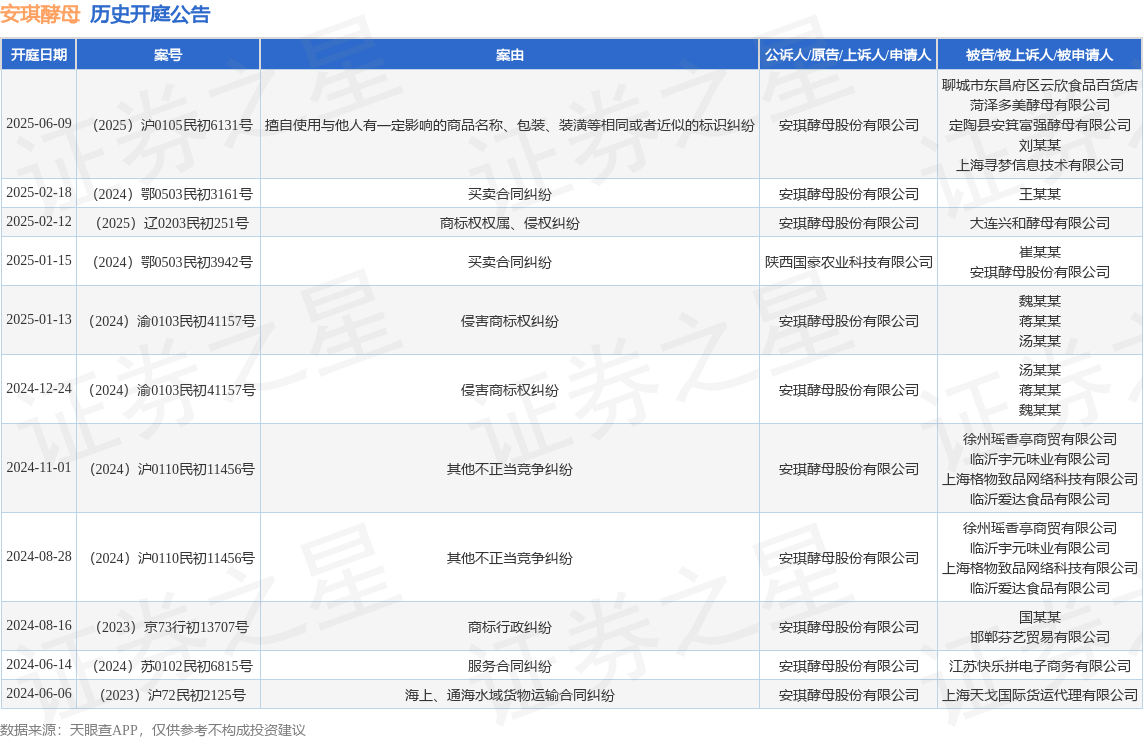Screen dimensions: 1143x739
Task: Click the 安琪酵母 title text
Action: pos(40,14)
